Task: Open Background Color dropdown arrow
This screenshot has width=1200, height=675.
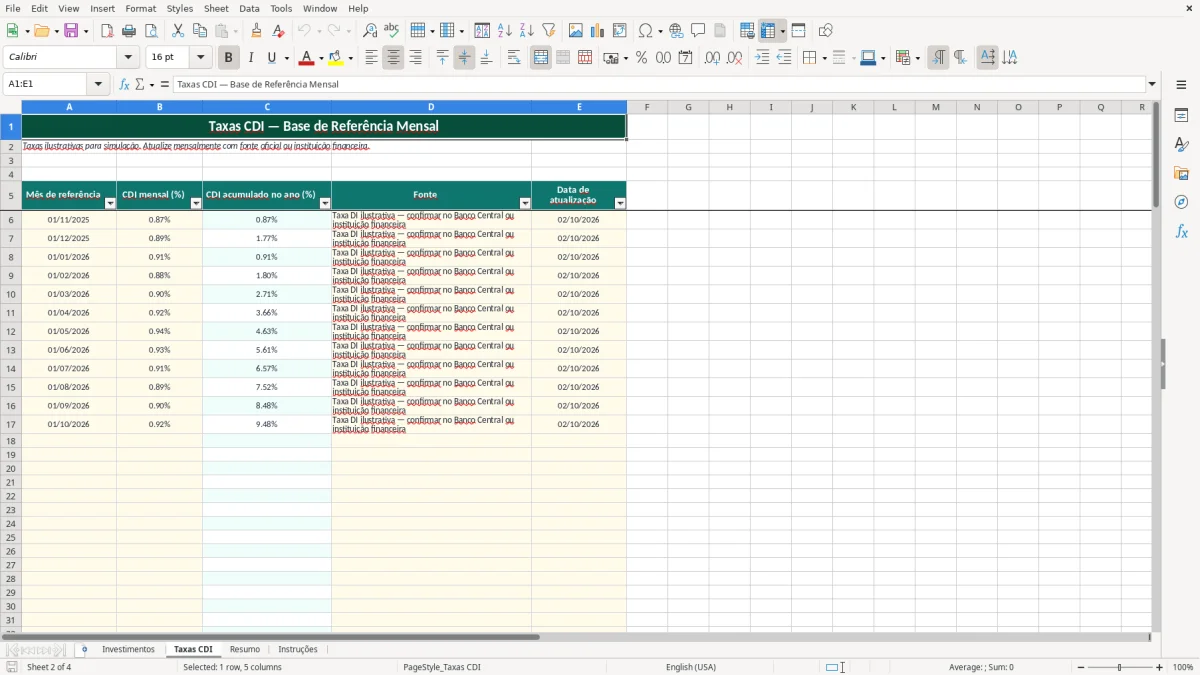Action: coord(350,58)
